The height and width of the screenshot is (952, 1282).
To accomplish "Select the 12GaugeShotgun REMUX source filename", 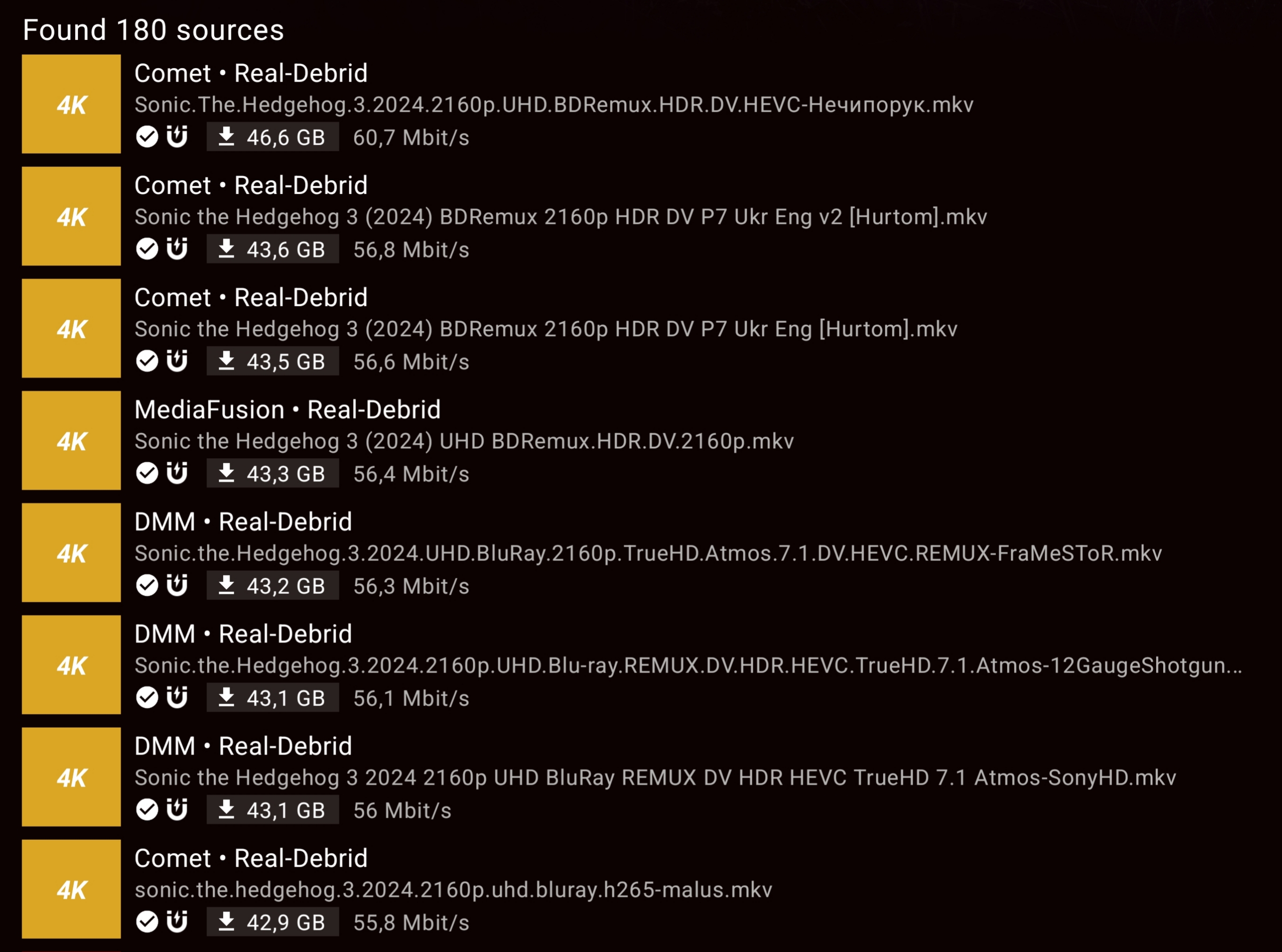I will pos(688,666).
